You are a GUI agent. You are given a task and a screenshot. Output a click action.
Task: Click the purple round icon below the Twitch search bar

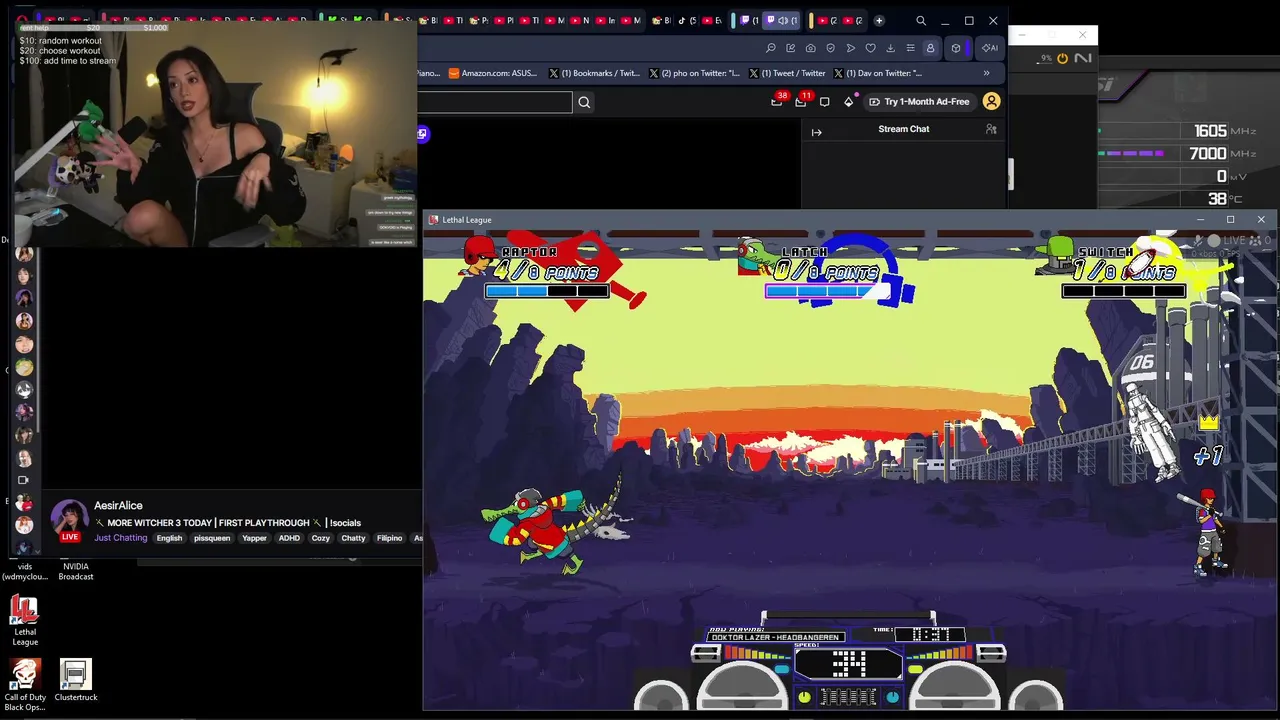click(423, 134)
